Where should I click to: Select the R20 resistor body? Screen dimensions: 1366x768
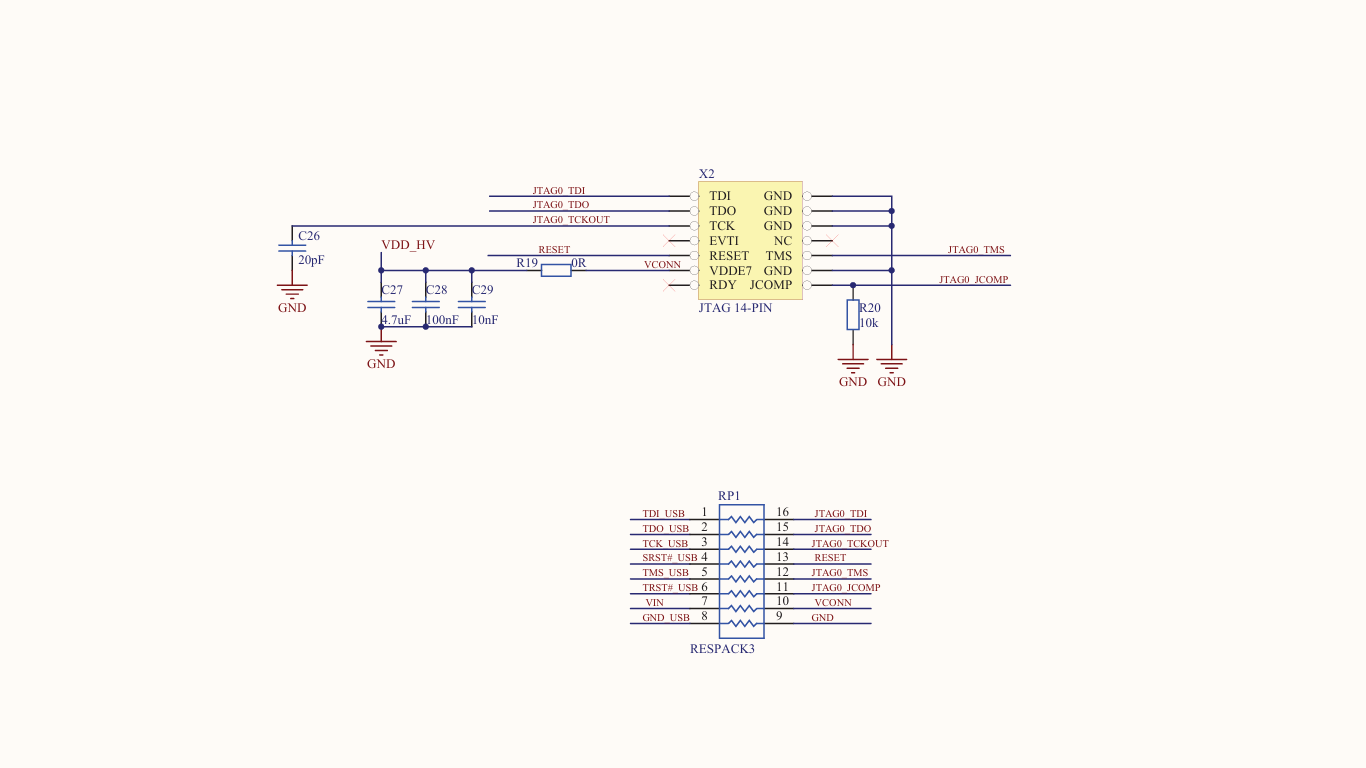(853, 315)
